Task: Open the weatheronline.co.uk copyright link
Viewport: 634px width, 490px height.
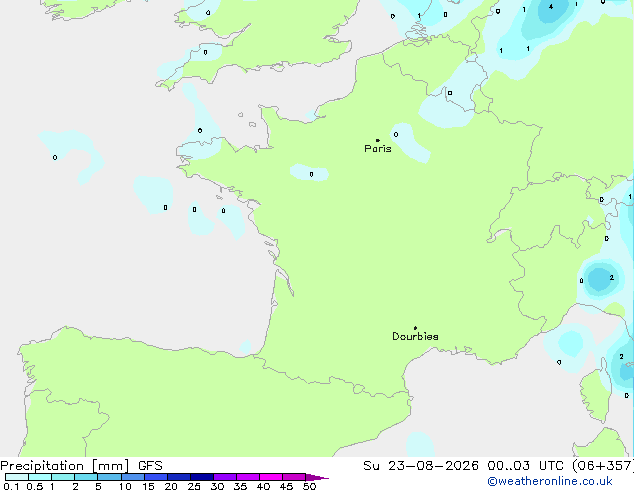Action: 550,481
